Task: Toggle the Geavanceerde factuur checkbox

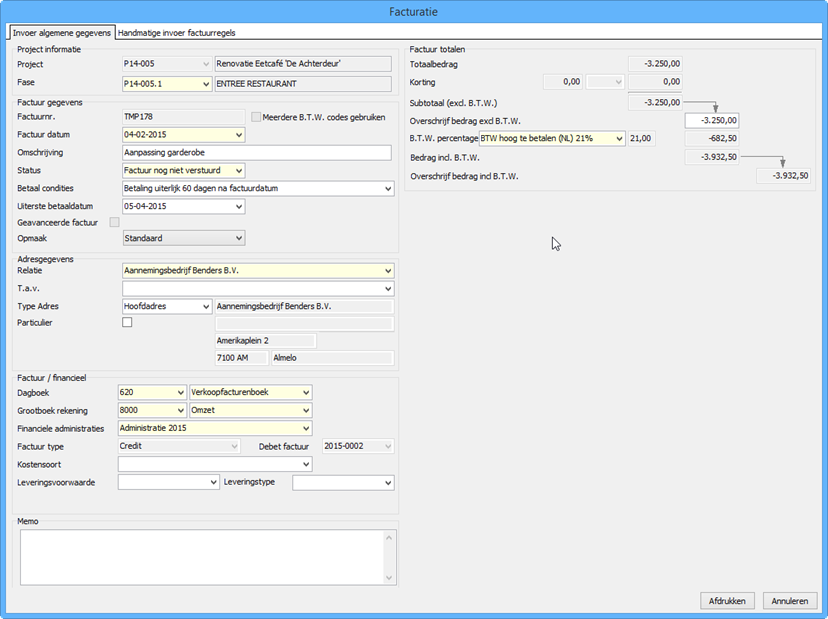Action: (114, 222)
